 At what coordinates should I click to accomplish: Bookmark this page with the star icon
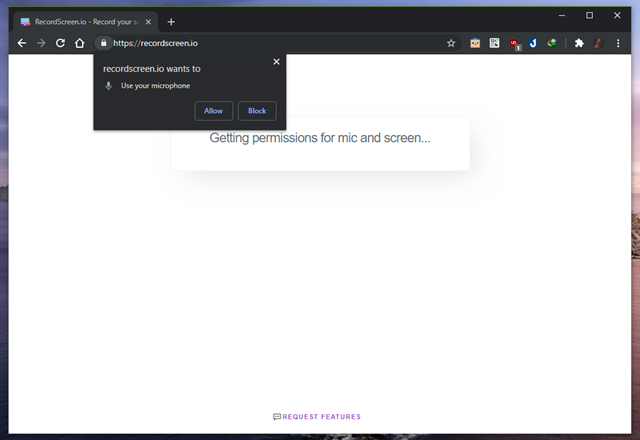(451, 43)
